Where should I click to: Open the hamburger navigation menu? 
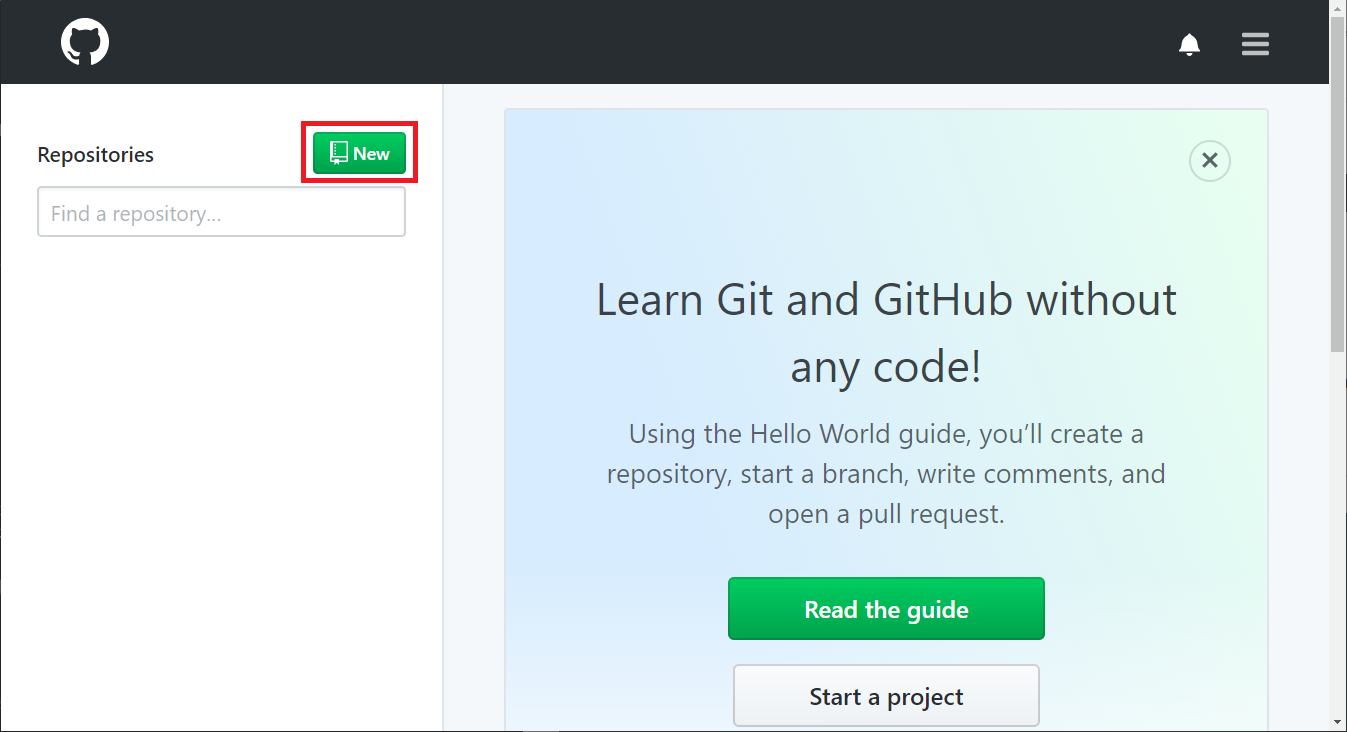pos(1255,44)
